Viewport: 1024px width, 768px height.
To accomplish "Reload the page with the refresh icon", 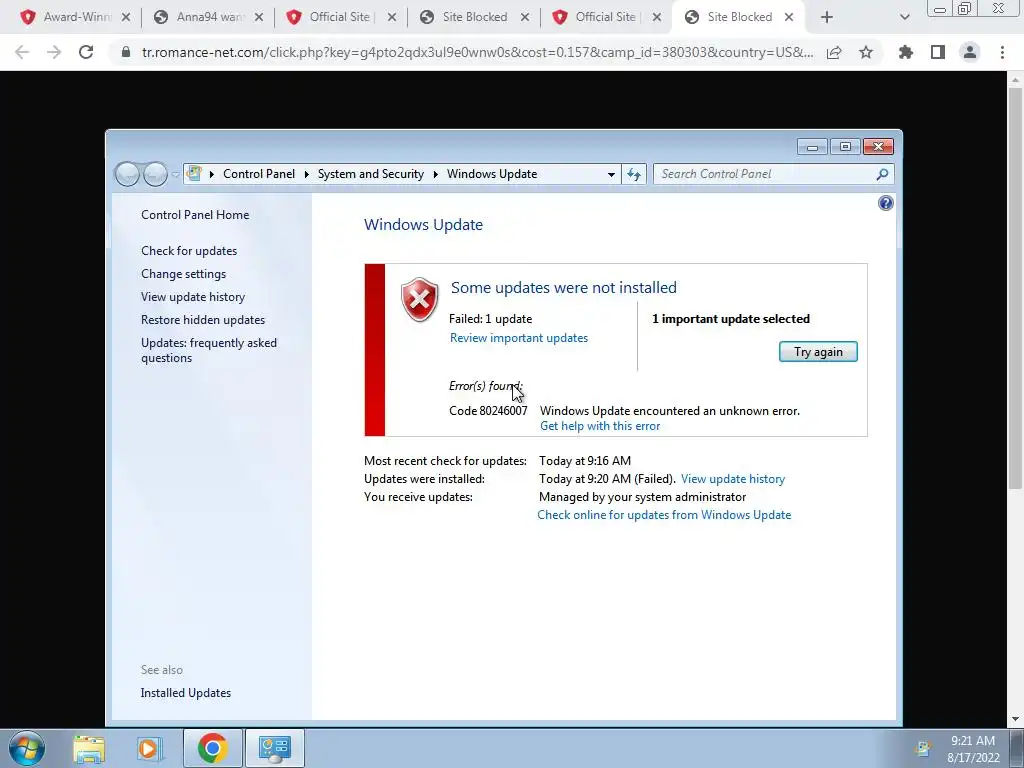I will (86, 52).
